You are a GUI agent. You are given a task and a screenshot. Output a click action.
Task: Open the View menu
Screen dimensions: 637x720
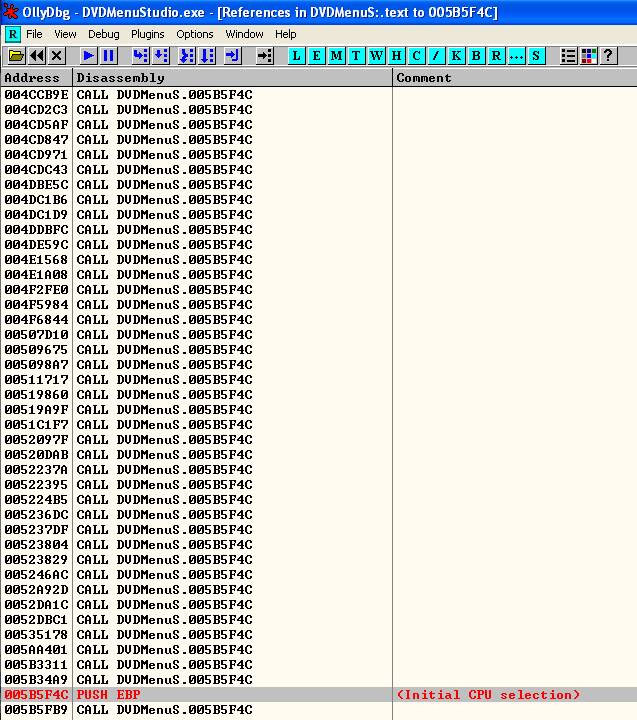65,34
